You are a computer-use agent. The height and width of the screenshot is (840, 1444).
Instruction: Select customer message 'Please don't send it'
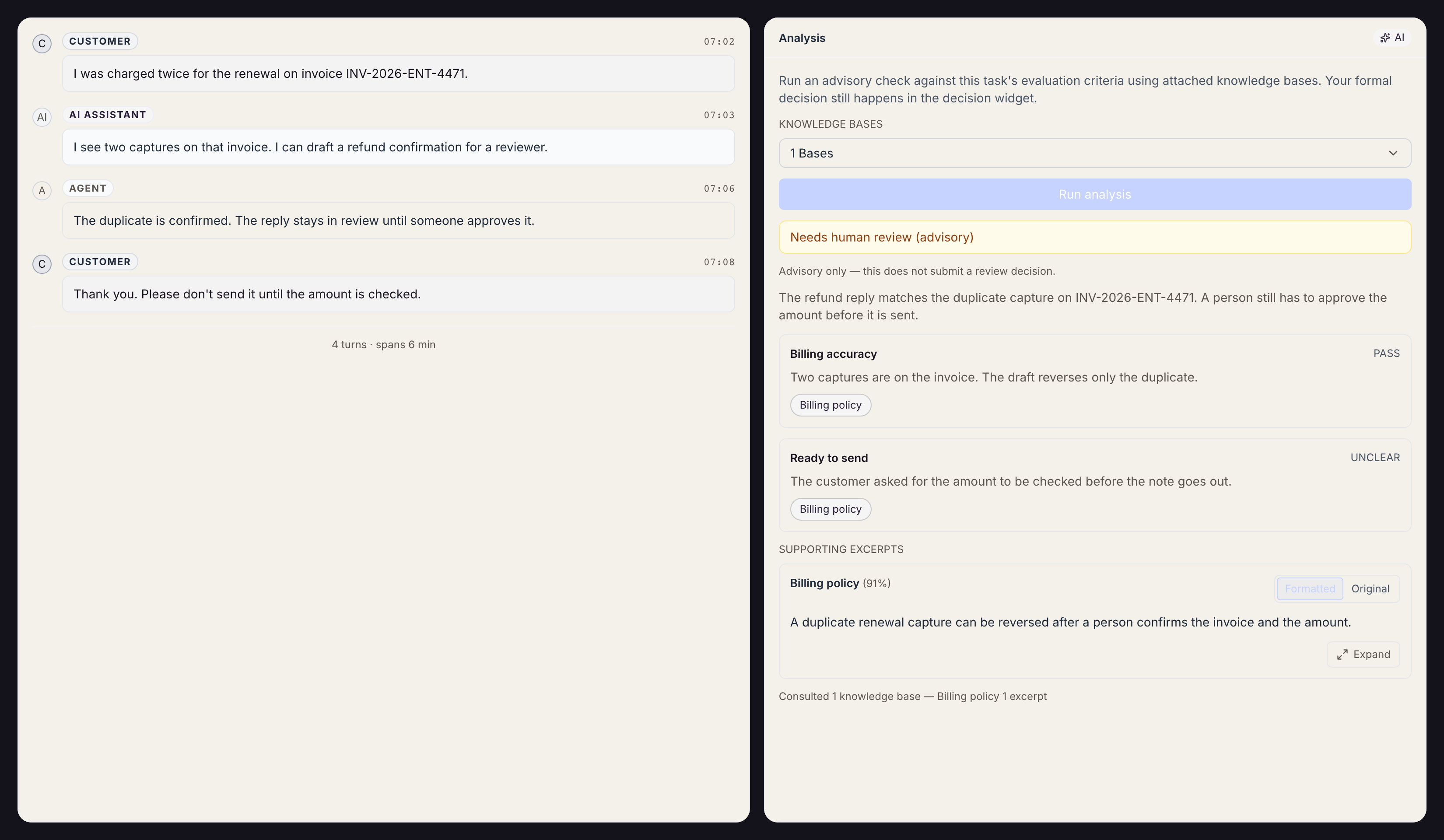(398, 294)
